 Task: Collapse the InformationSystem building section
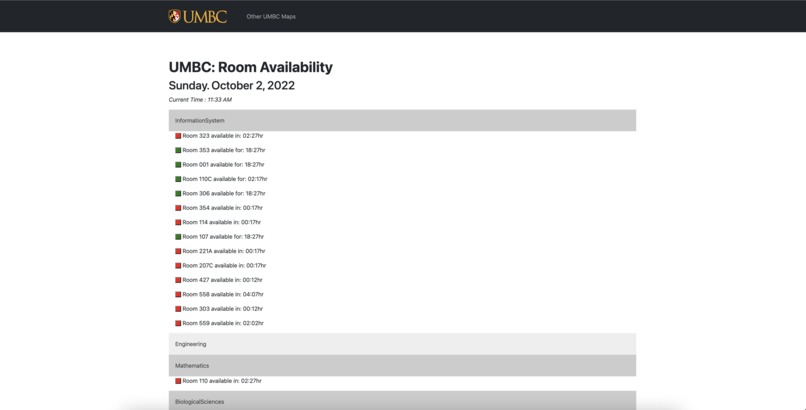[402, 120]
